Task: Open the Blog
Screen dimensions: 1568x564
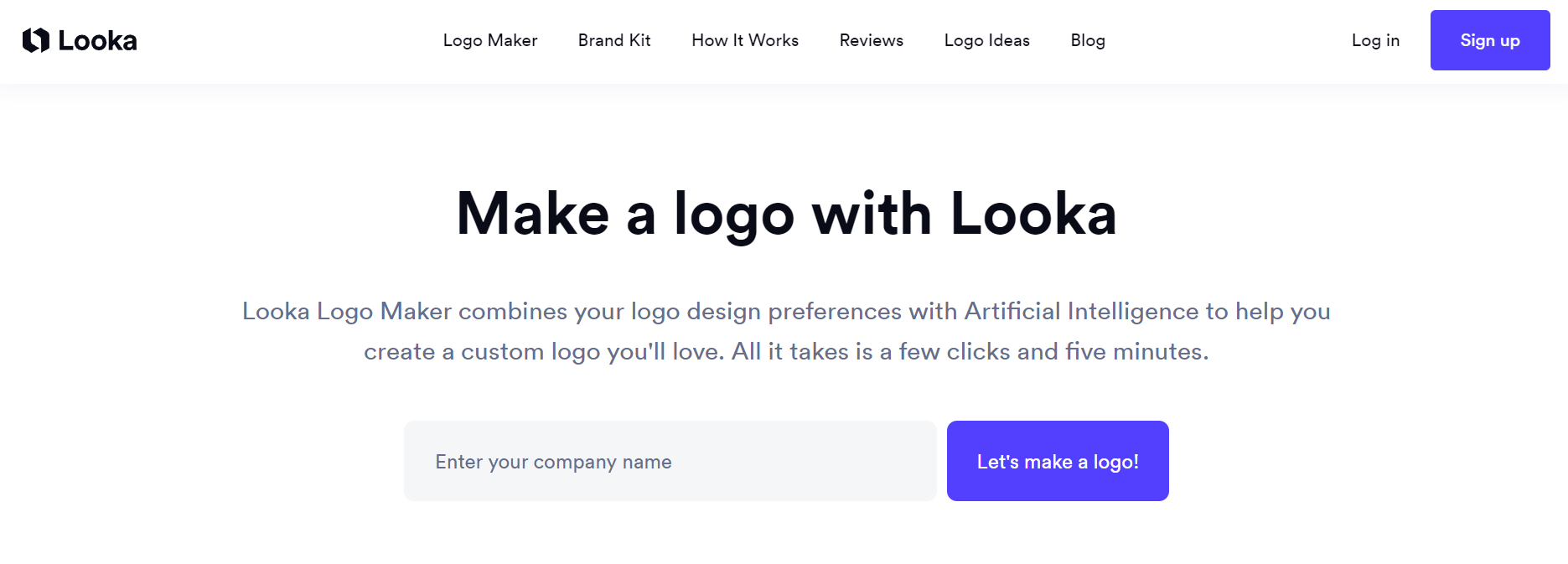Action: [x=1087, y=40]
